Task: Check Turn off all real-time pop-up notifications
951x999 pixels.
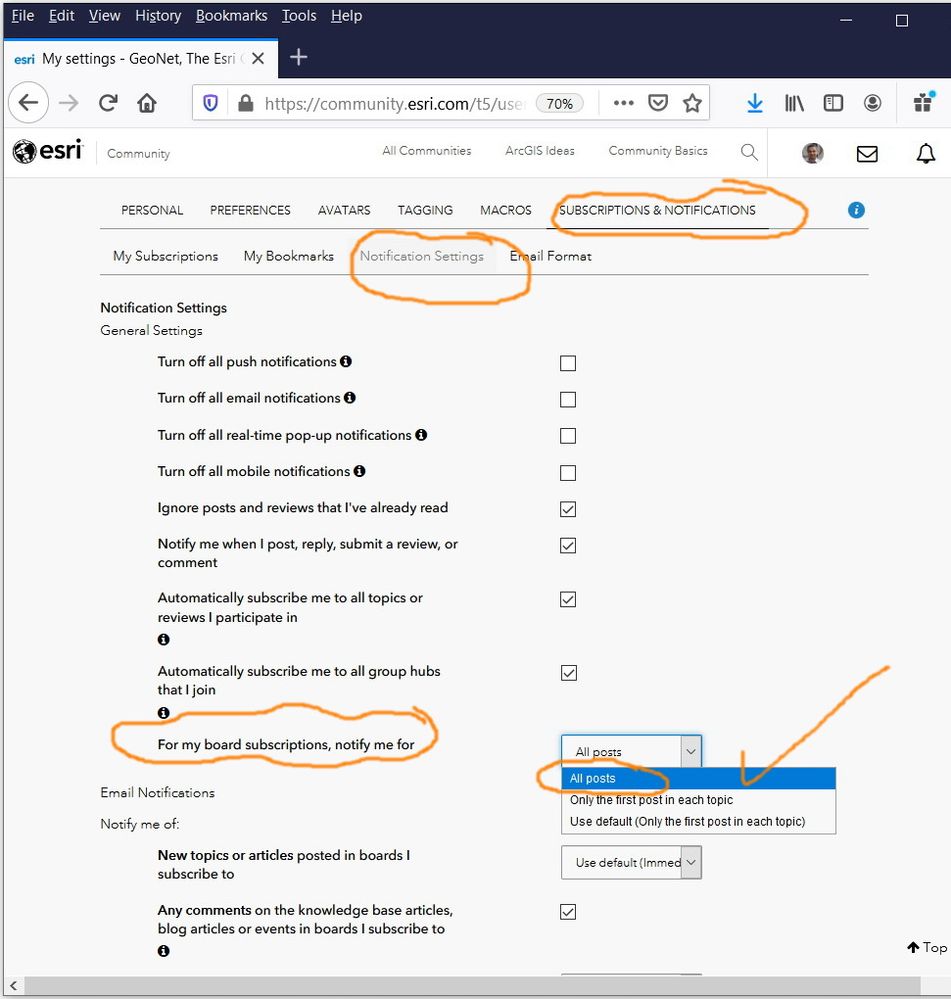Action: (568, 436)
